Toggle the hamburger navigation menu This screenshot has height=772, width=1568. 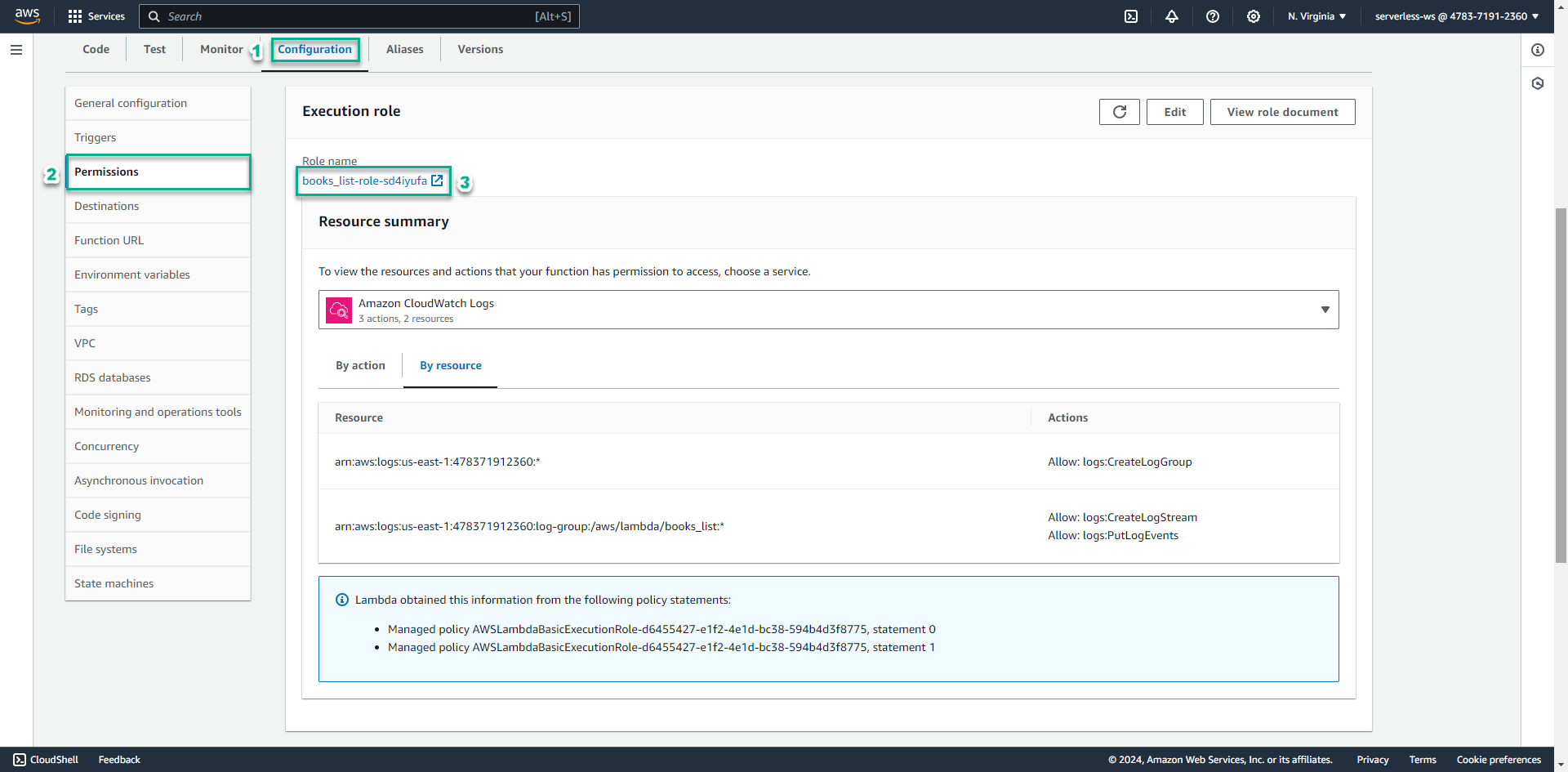(16, 50)
